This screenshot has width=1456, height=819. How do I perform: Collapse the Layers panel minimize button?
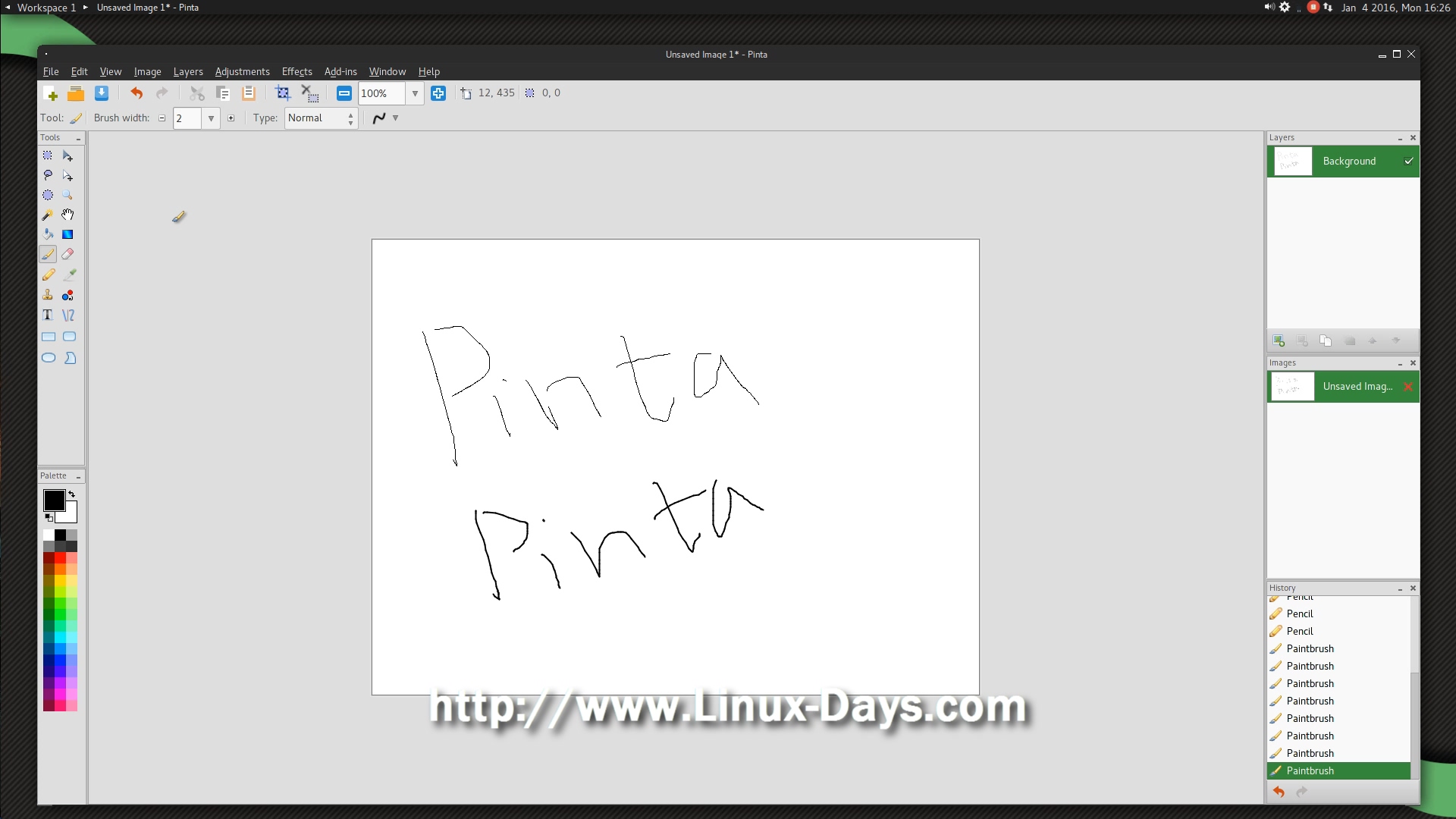click(1400, 138)
